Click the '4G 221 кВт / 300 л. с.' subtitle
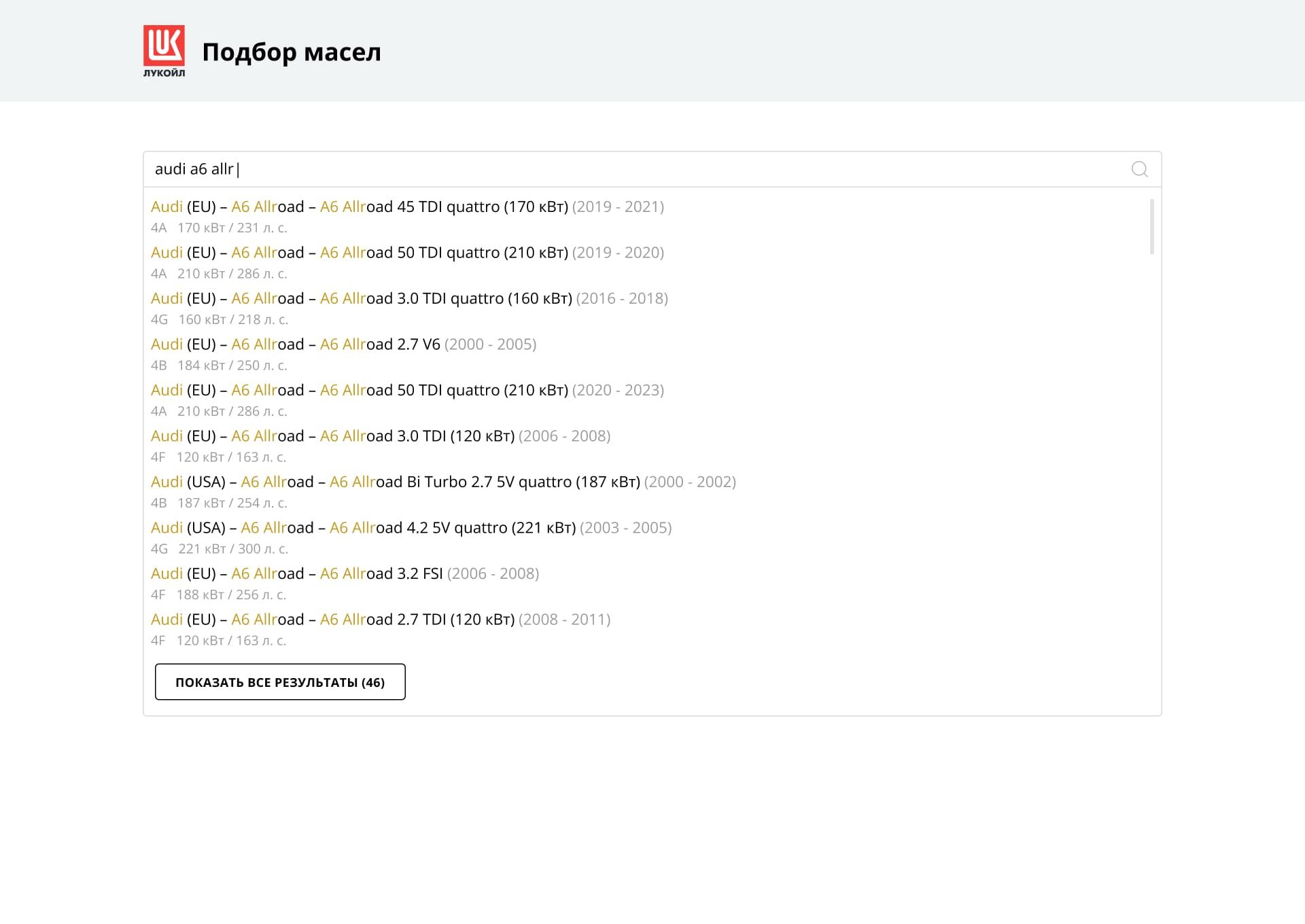 220,549
